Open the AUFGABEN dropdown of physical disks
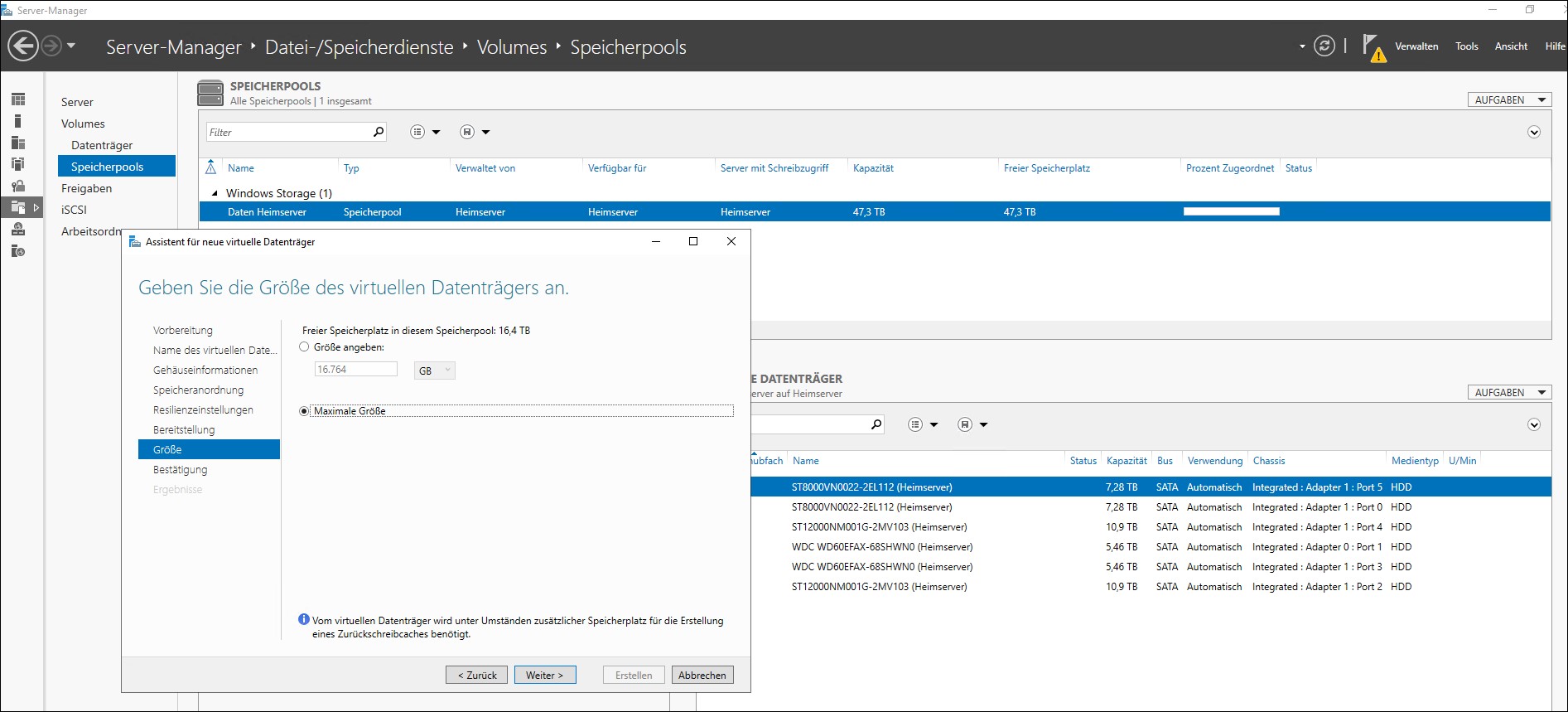This screenshot has width=1568, height=712. (x=1509, y=392)
